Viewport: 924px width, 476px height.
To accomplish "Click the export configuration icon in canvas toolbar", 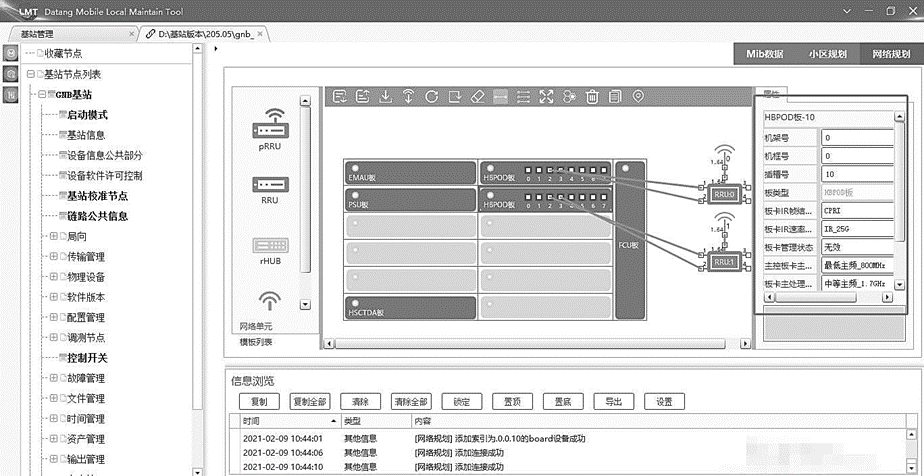I will [362, 97].
